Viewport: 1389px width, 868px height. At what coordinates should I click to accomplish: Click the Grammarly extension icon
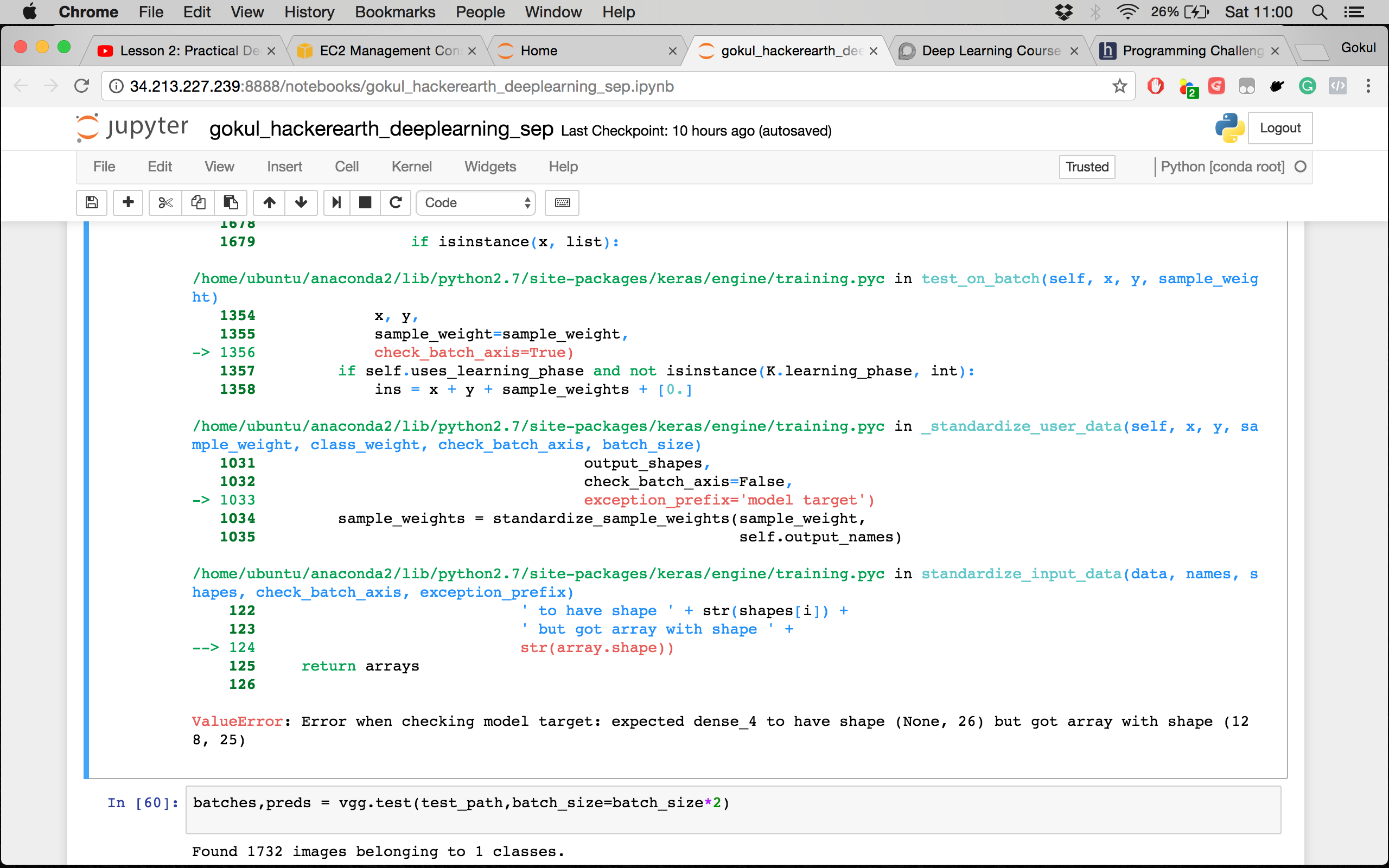tap(1307, 86)
